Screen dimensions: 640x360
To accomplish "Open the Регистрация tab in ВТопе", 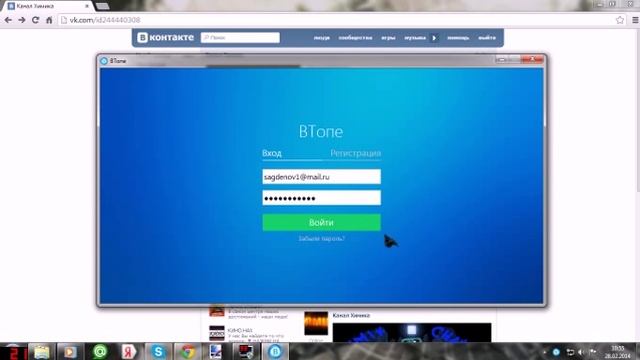I will [356, 153].
